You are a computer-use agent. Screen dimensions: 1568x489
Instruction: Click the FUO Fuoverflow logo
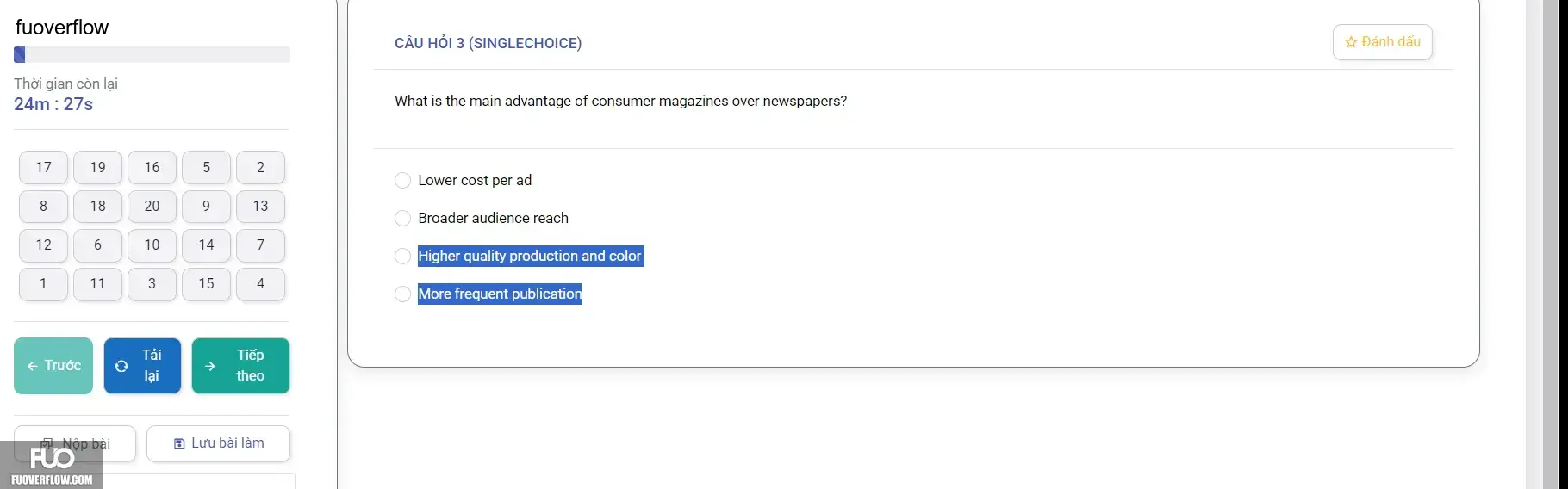tap(52, 465)
